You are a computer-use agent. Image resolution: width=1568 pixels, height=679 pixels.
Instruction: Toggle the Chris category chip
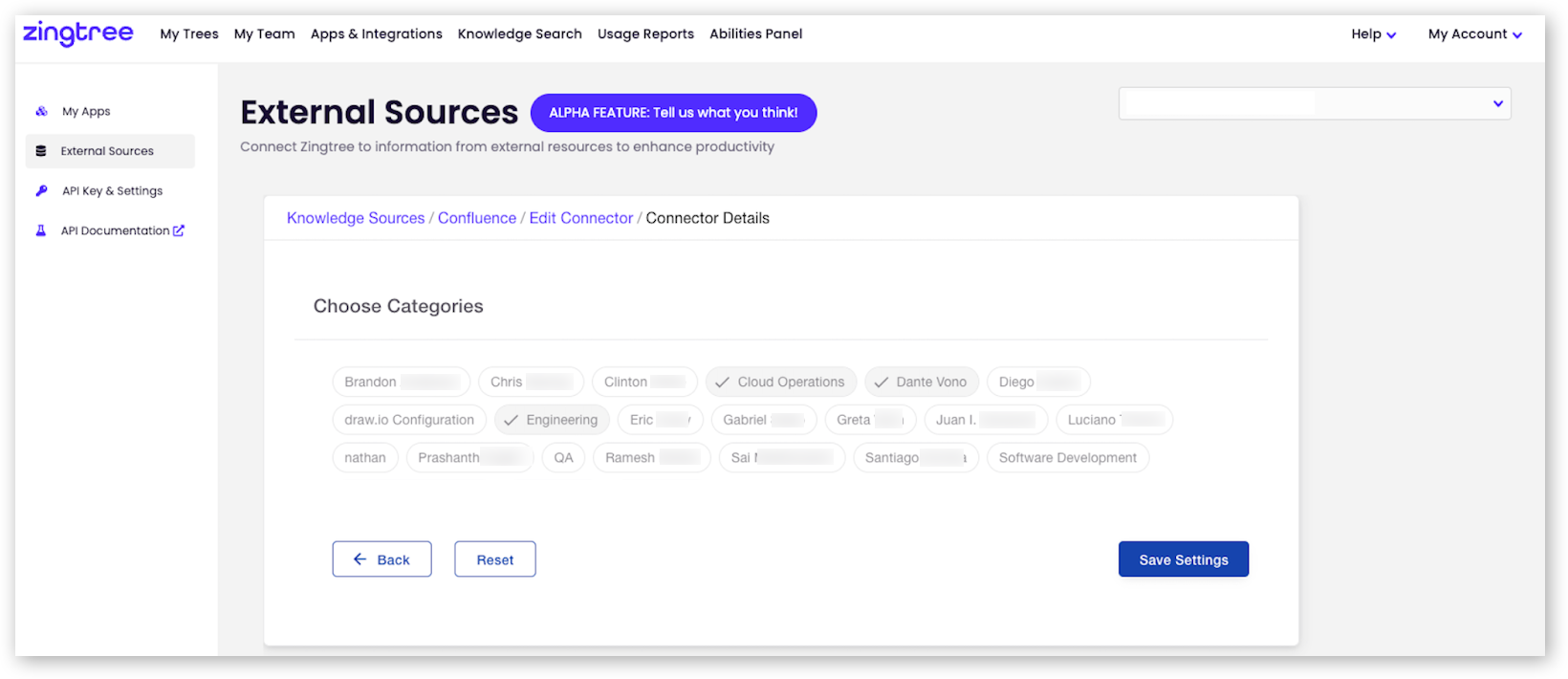point(531,382)
